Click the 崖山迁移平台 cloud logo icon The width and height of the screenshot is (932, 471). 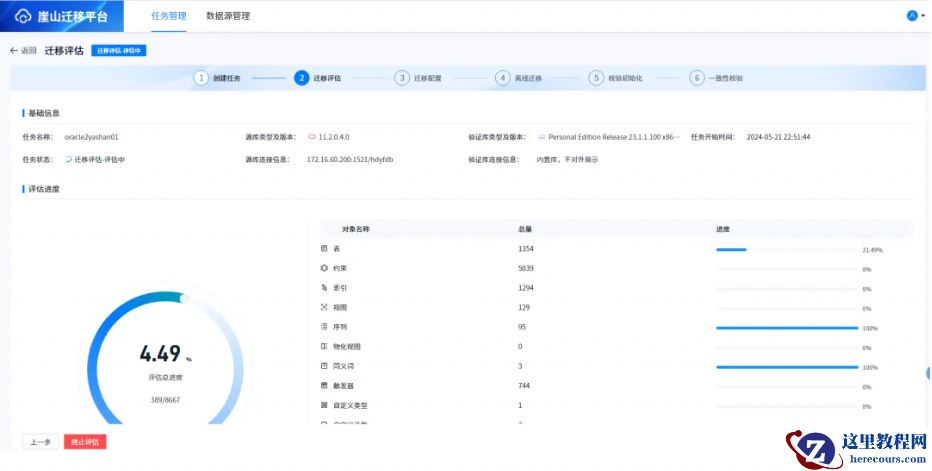(x=23, y=16)
